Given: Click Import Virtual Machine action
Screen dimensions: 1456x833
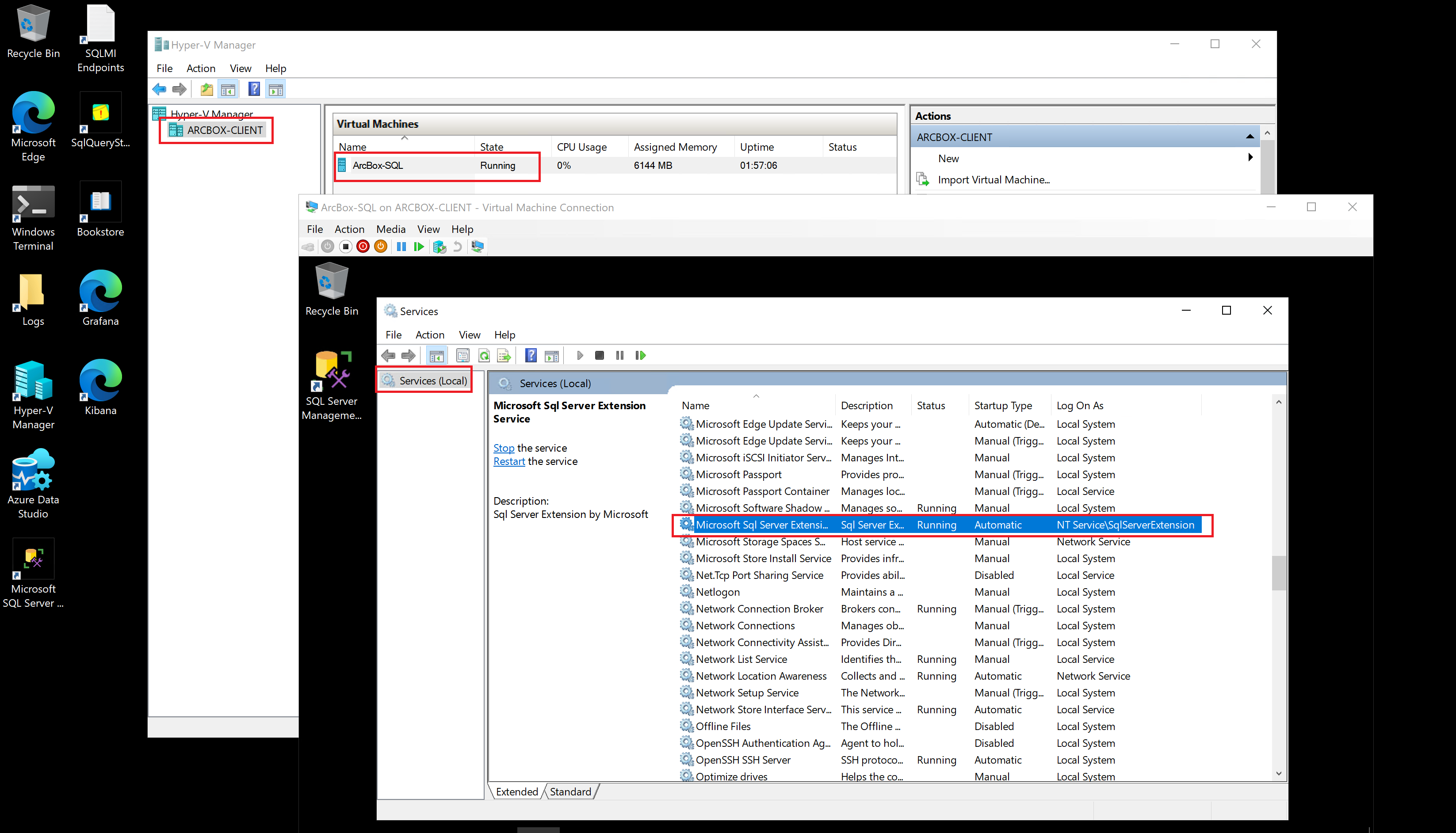Looking at the screenshot, I should (x=994, y=180).
